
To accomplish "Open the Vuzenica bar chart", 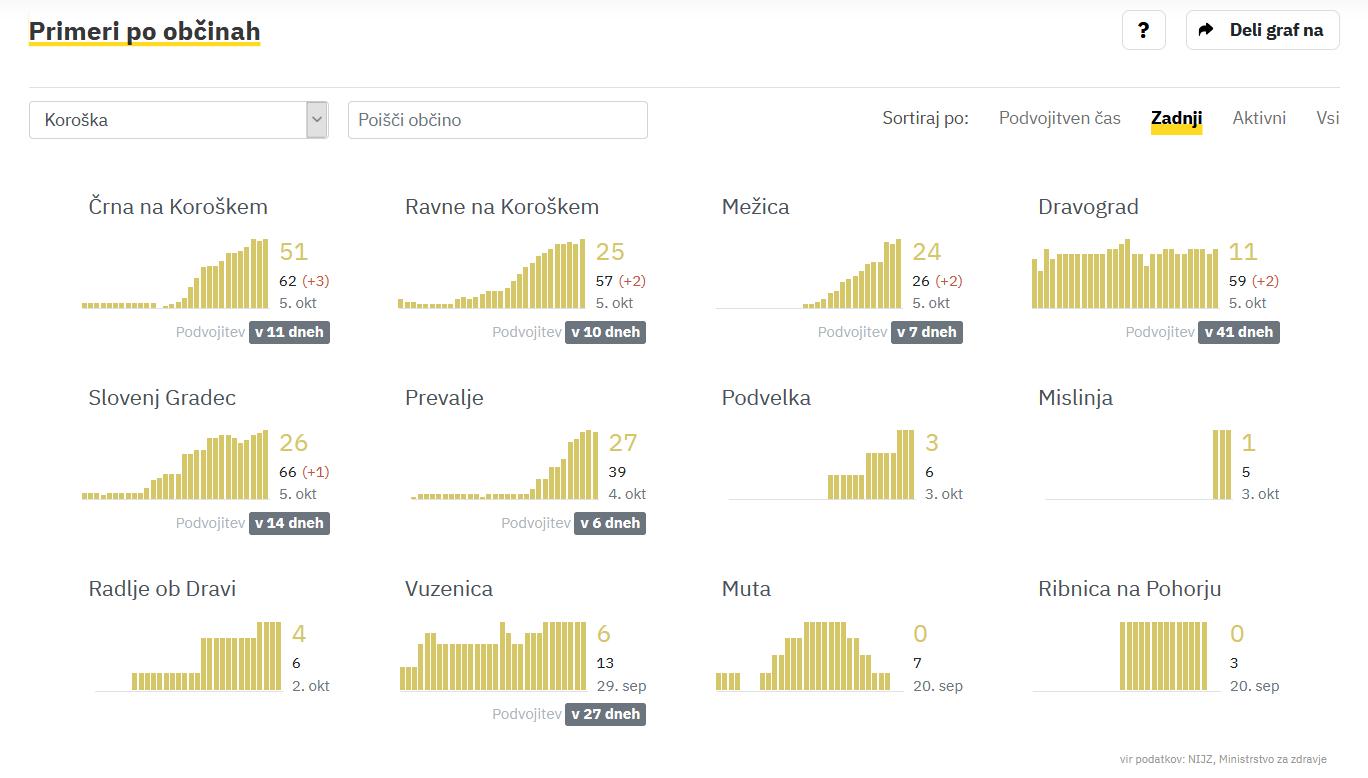I will click(x=492, y=657).
